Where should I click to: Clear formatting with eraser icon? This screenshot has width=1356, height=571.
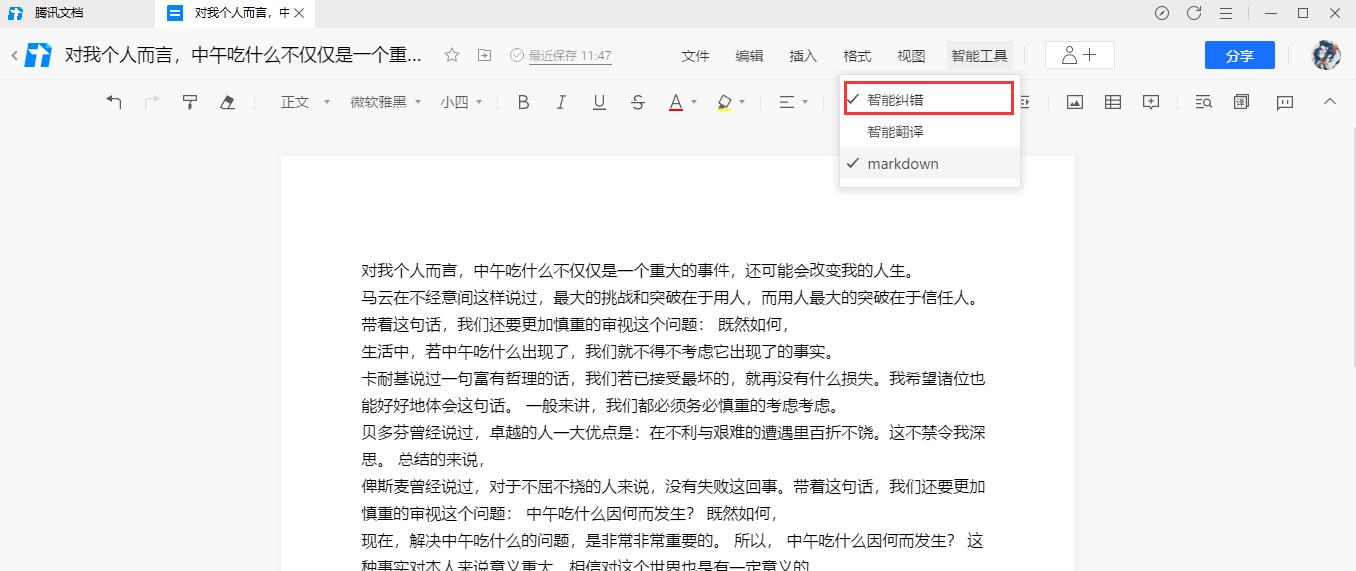227,102
